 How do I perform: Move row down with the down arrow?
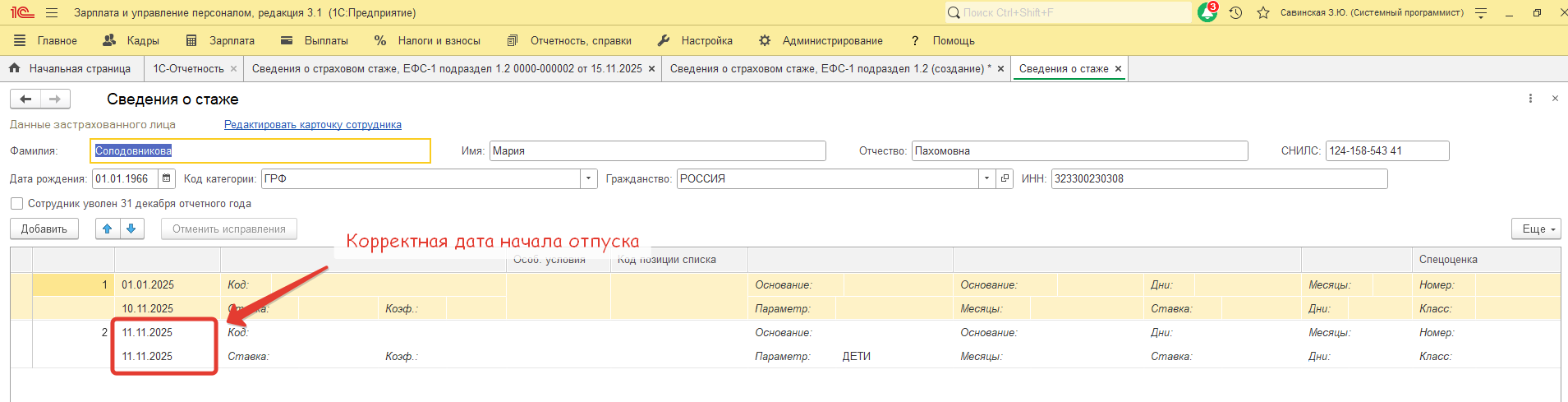coord(131,229)
